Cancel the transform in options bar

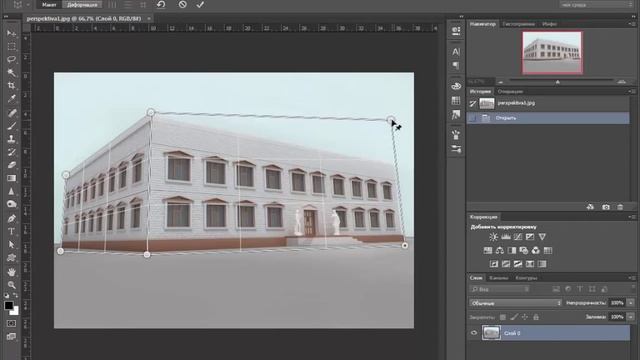(182, 4)
